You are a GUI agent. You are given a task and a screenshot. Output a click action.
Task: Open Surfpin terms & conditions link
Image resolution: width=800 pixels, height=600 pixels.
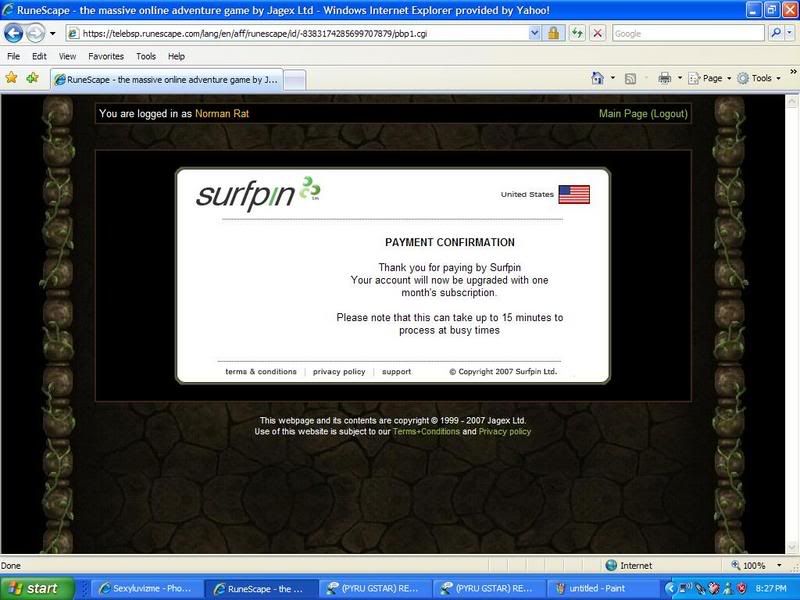point(261,372)
